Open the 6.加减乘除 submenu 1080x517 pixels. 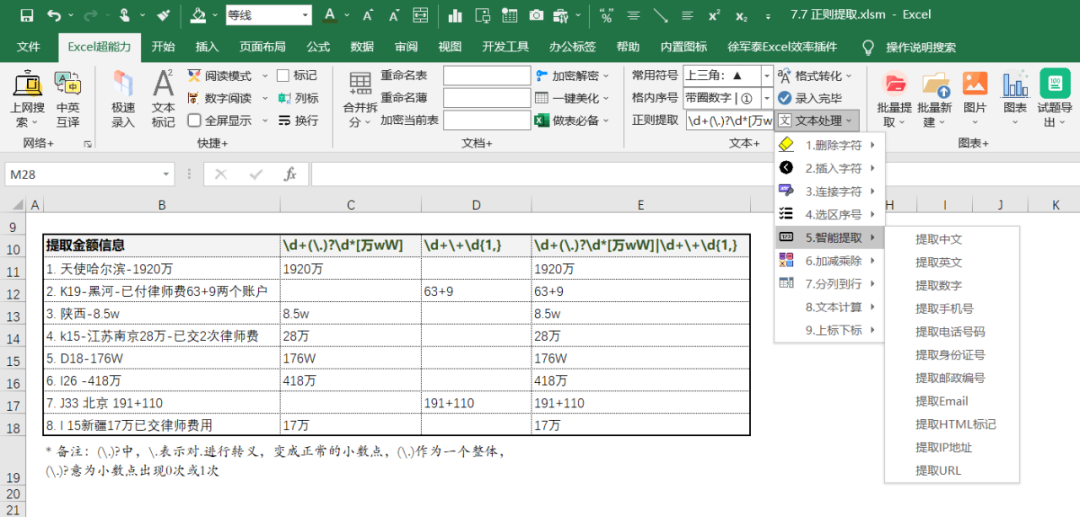pos(829,260)
